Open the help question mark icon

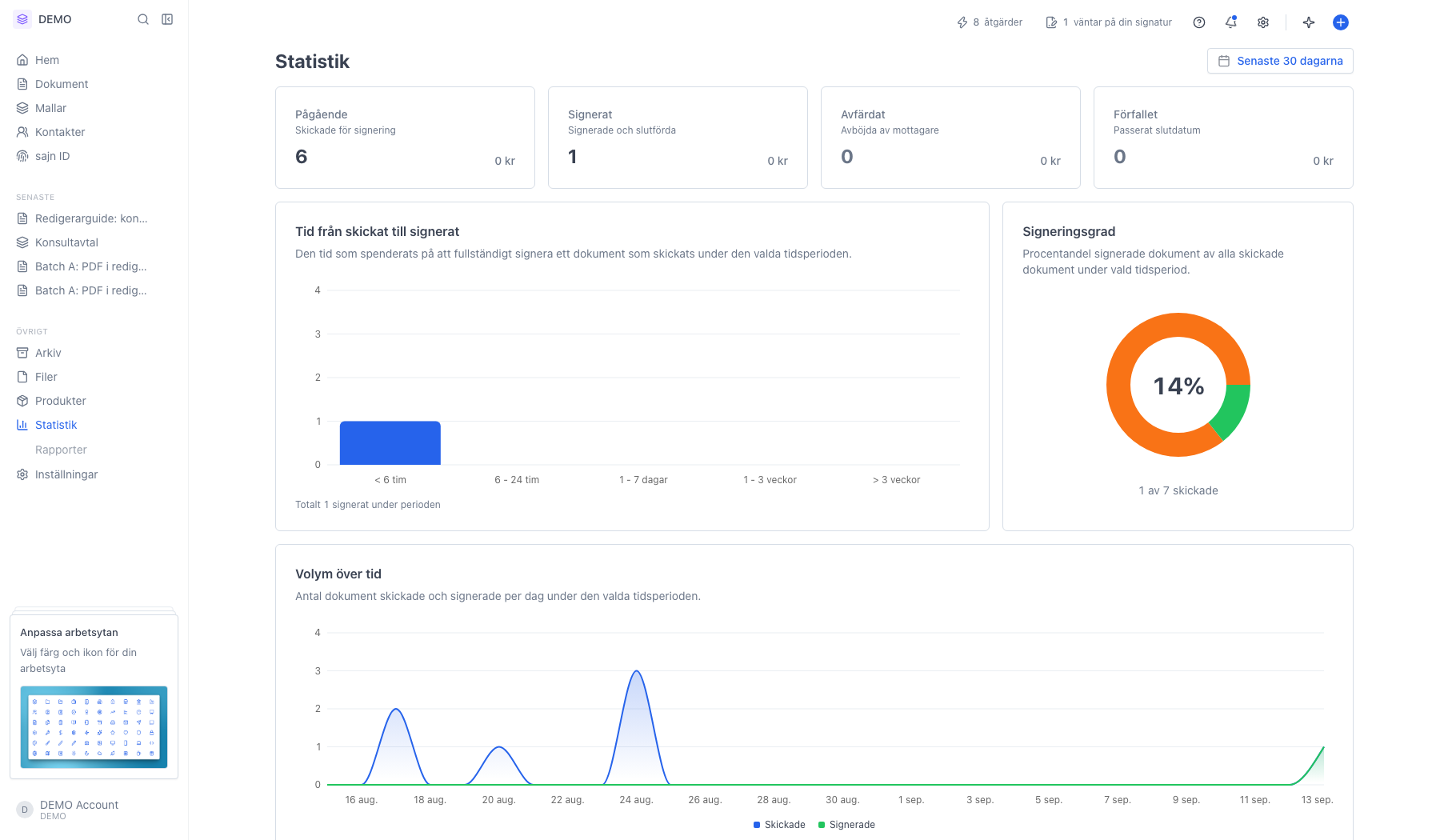[x=1199, y=22]
